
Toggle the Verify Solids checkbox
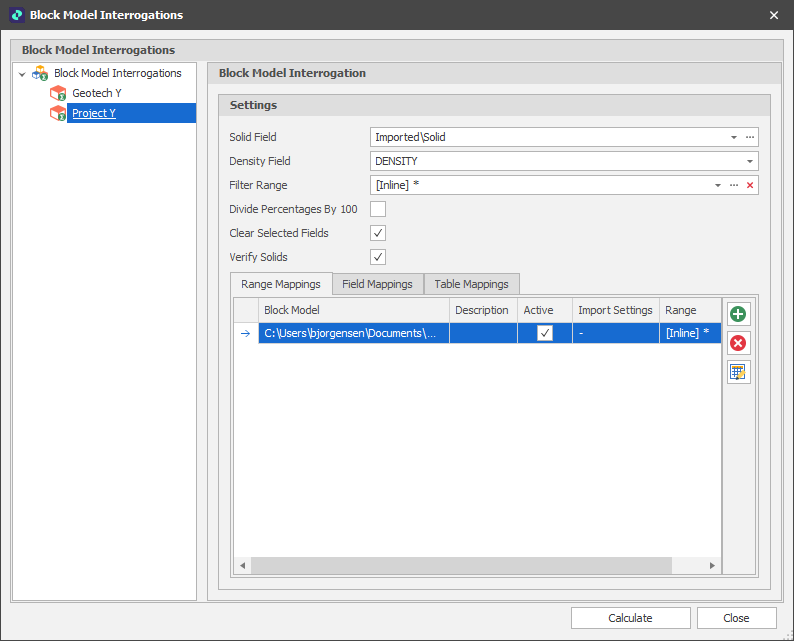(x=378, y=257)
